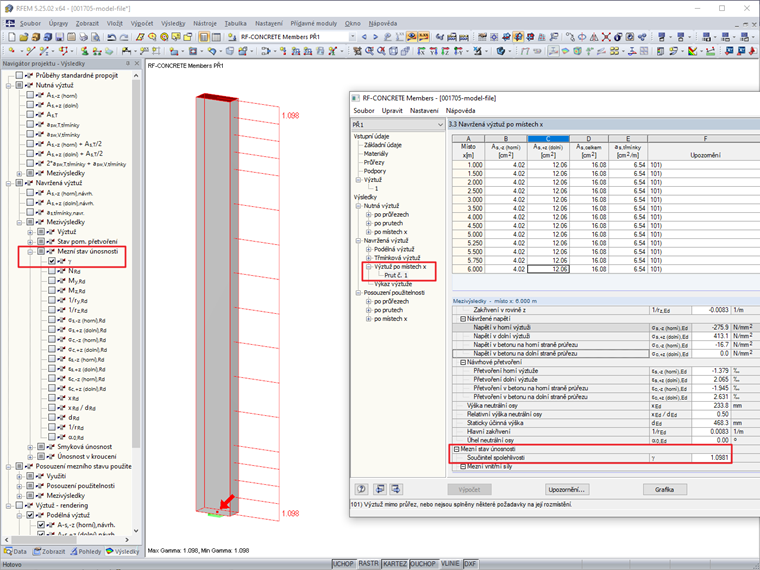Image resolution: width=760 pixels, height=570 pixels.
Task: Check the d Rd checkbox
Action: click(x=52, y=417)
